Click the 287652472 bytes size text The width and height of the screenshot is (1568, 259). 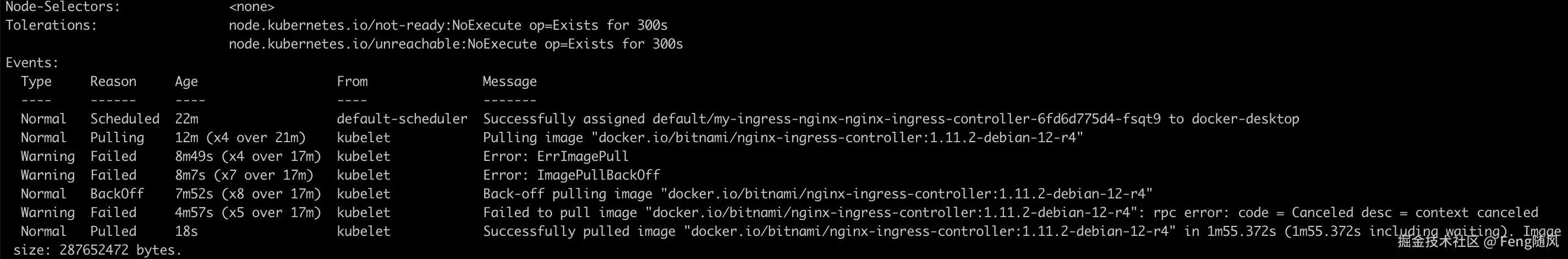(120, 251)
